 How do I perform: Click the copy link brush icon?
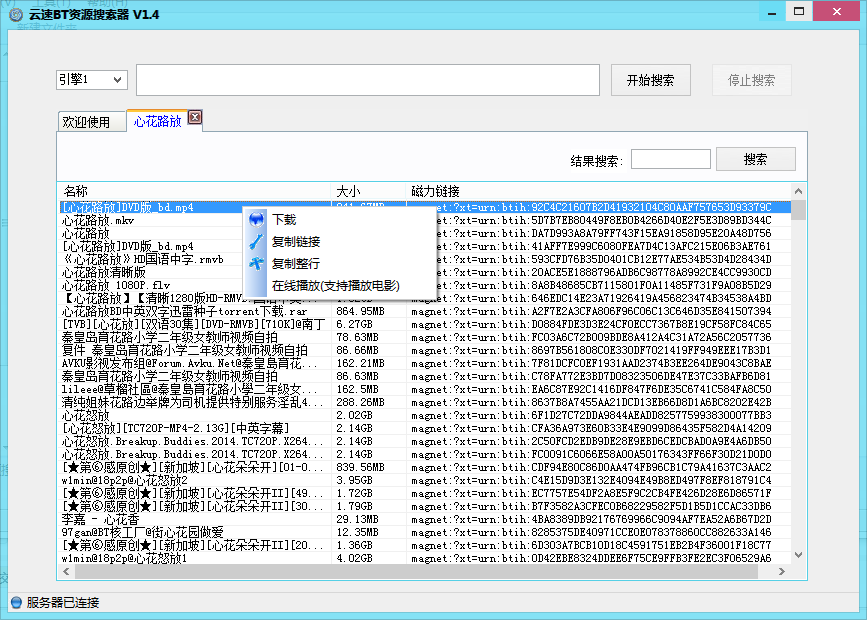coord(256,242)
